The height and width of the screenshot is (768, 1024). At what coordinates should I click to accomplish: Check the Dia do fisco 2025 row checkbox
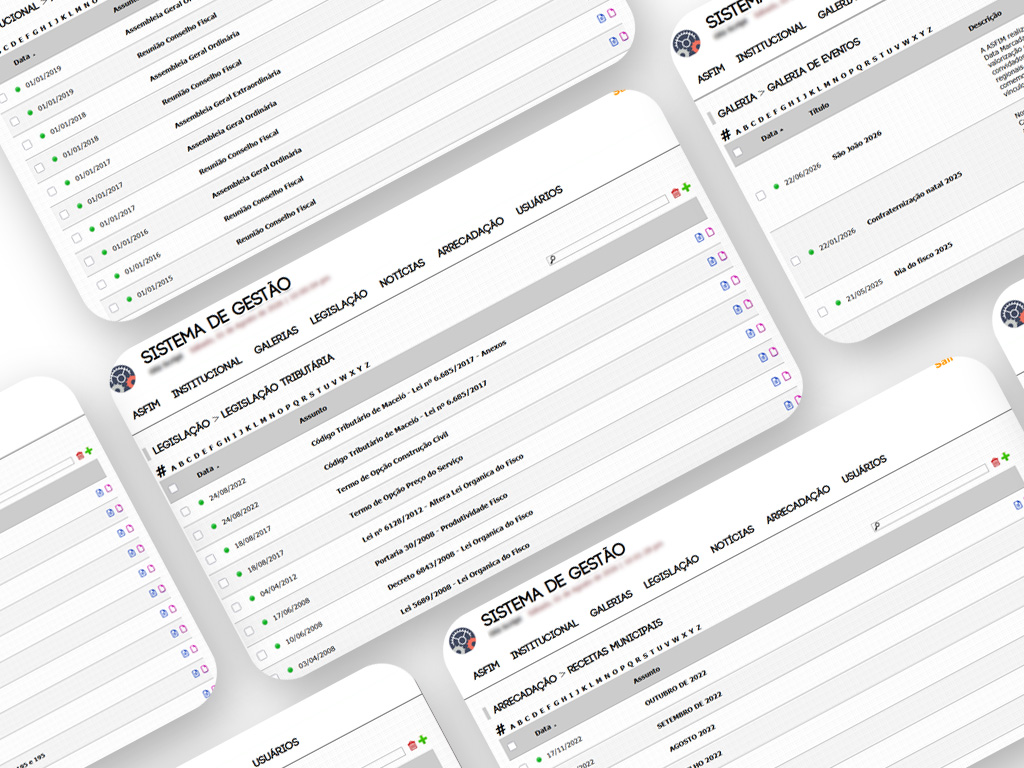point(822,312)
